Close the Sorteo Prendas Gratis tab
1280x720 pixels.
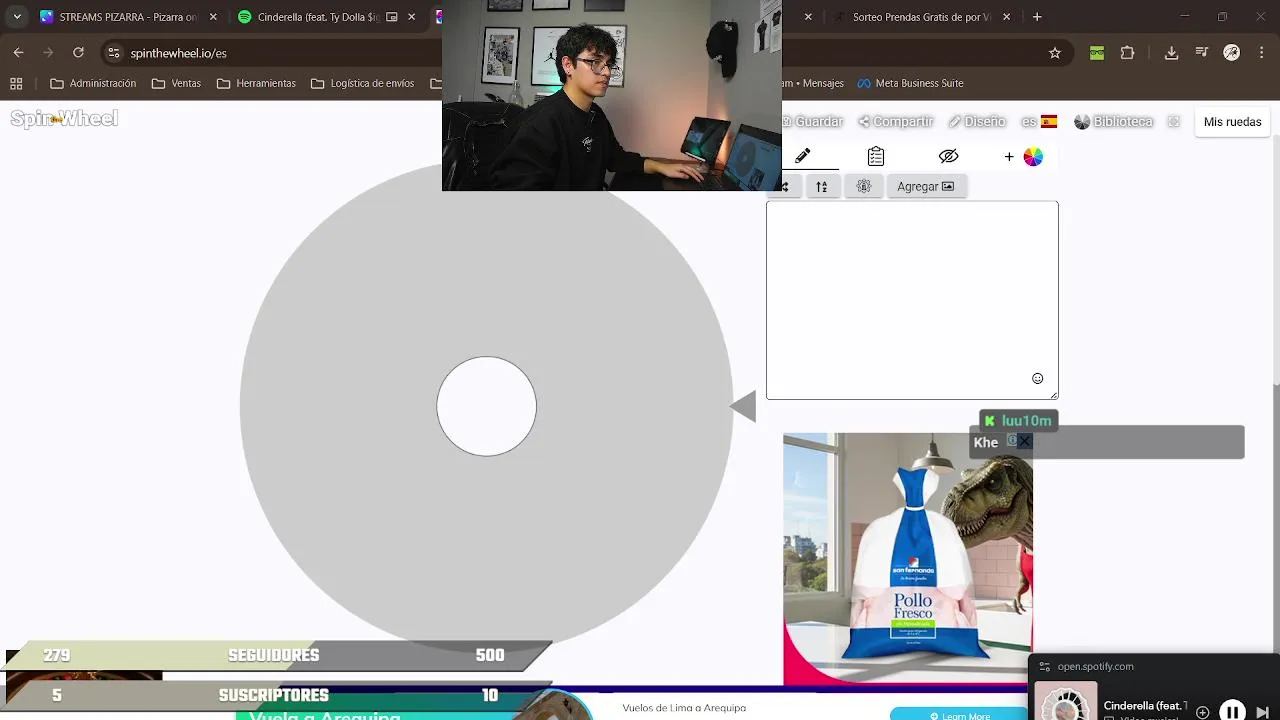(x=1006, y=17)
